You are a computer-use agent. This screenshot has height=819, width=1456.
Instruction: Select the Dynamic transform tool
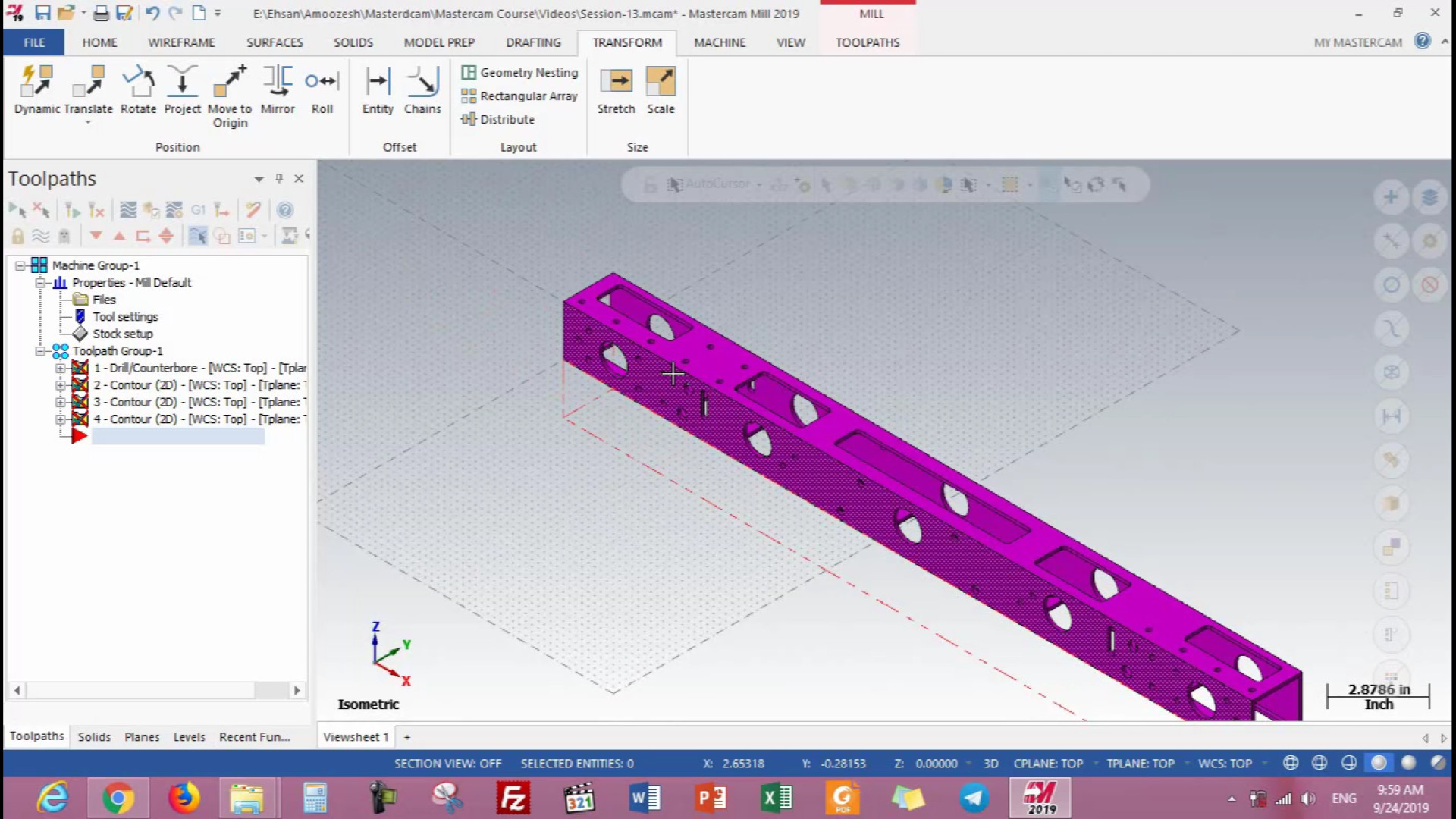click(36, 89)
